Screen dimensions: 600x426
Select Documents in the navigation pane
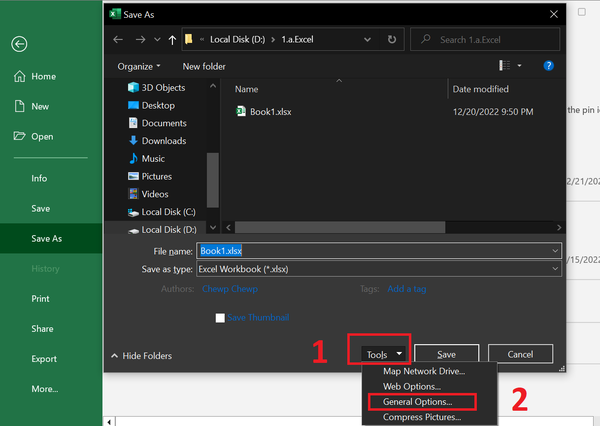157,123
